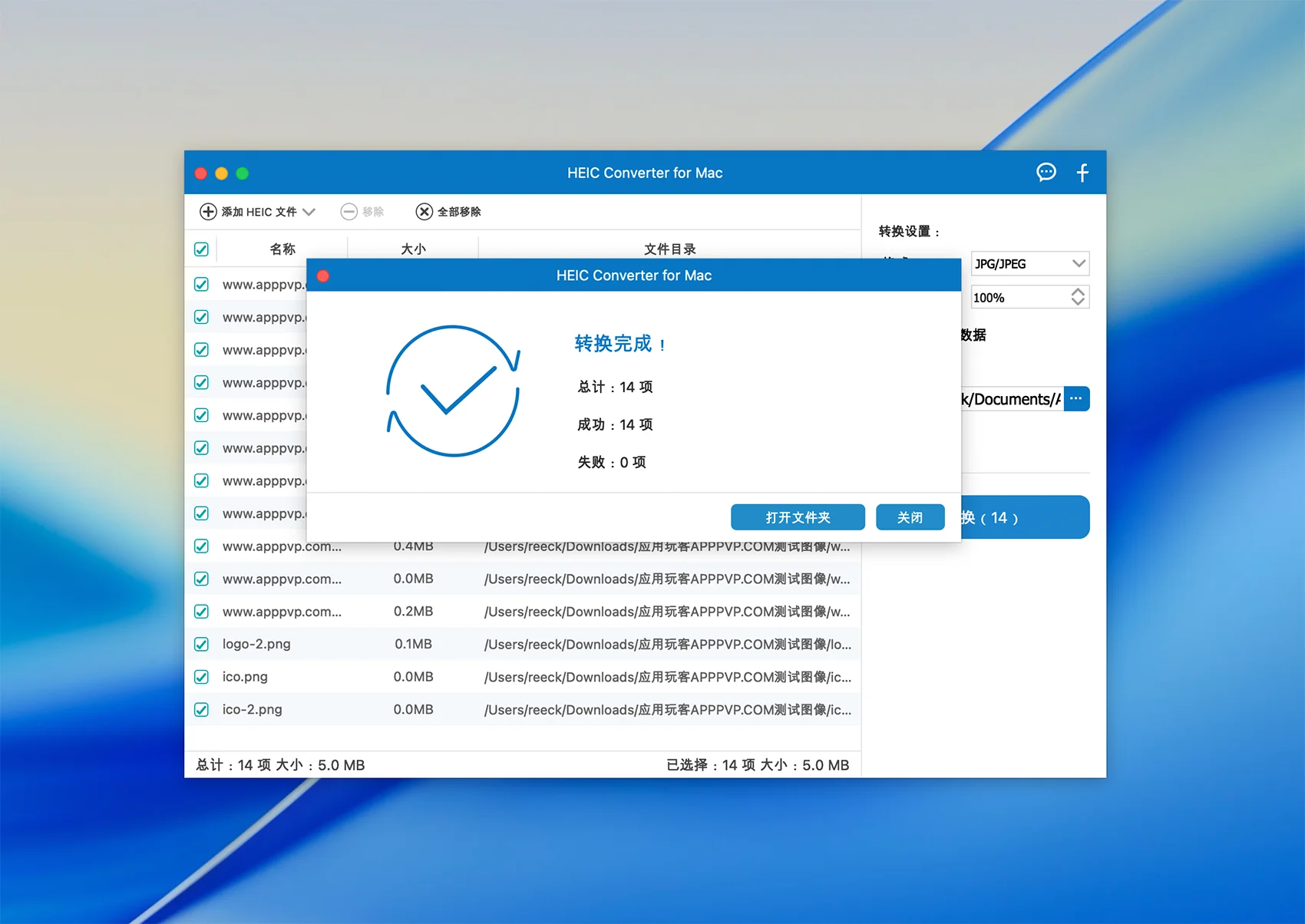The height and width of the screenshot is (924, 1305).
Task: Uncheck the ico-2.png file checkbox
Action: point(202,710)
